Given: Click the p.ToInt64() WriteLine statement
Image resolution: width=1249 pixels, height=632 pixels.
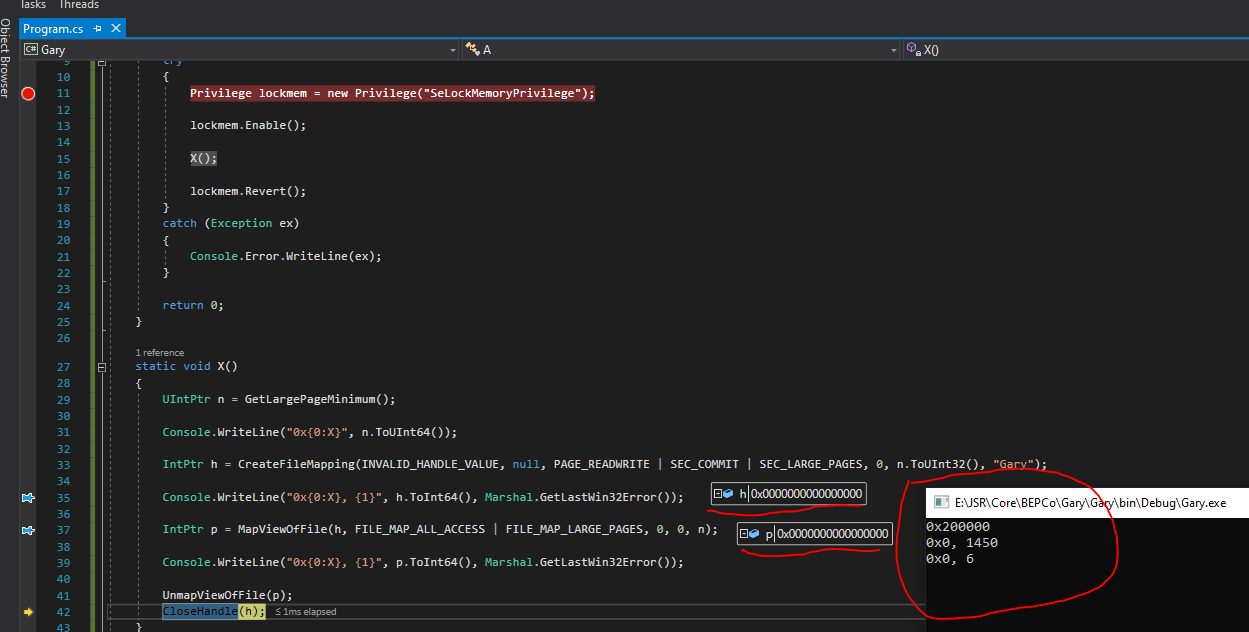Looking at the screenshot, I should (423, 562).
